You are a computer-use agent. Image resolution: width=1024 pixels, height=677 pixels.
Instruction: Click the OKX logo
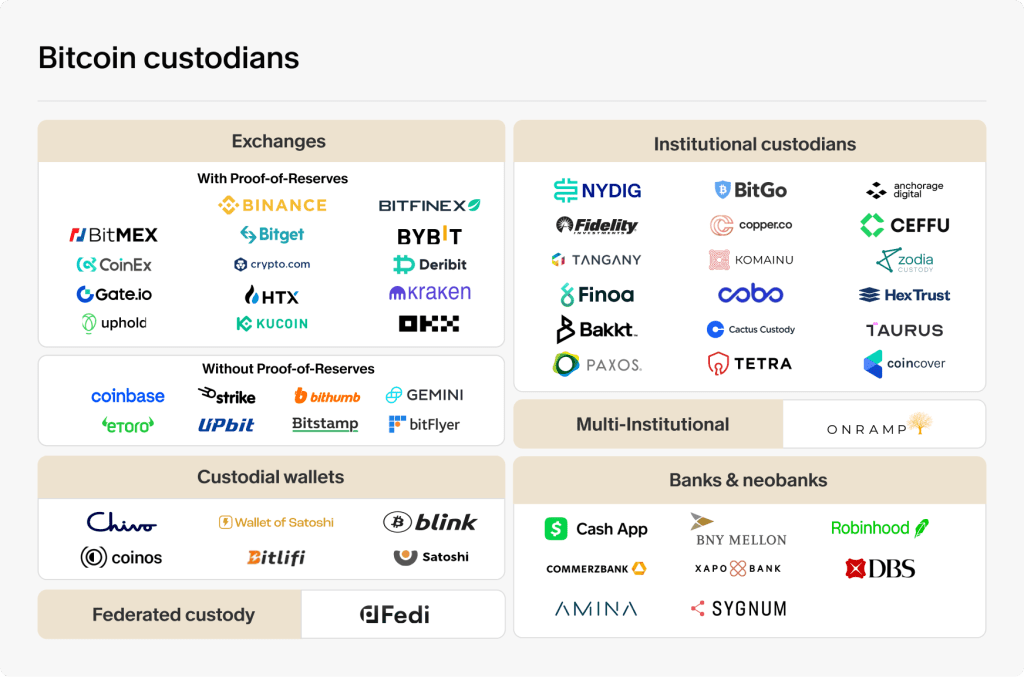(x=429, y=323)
